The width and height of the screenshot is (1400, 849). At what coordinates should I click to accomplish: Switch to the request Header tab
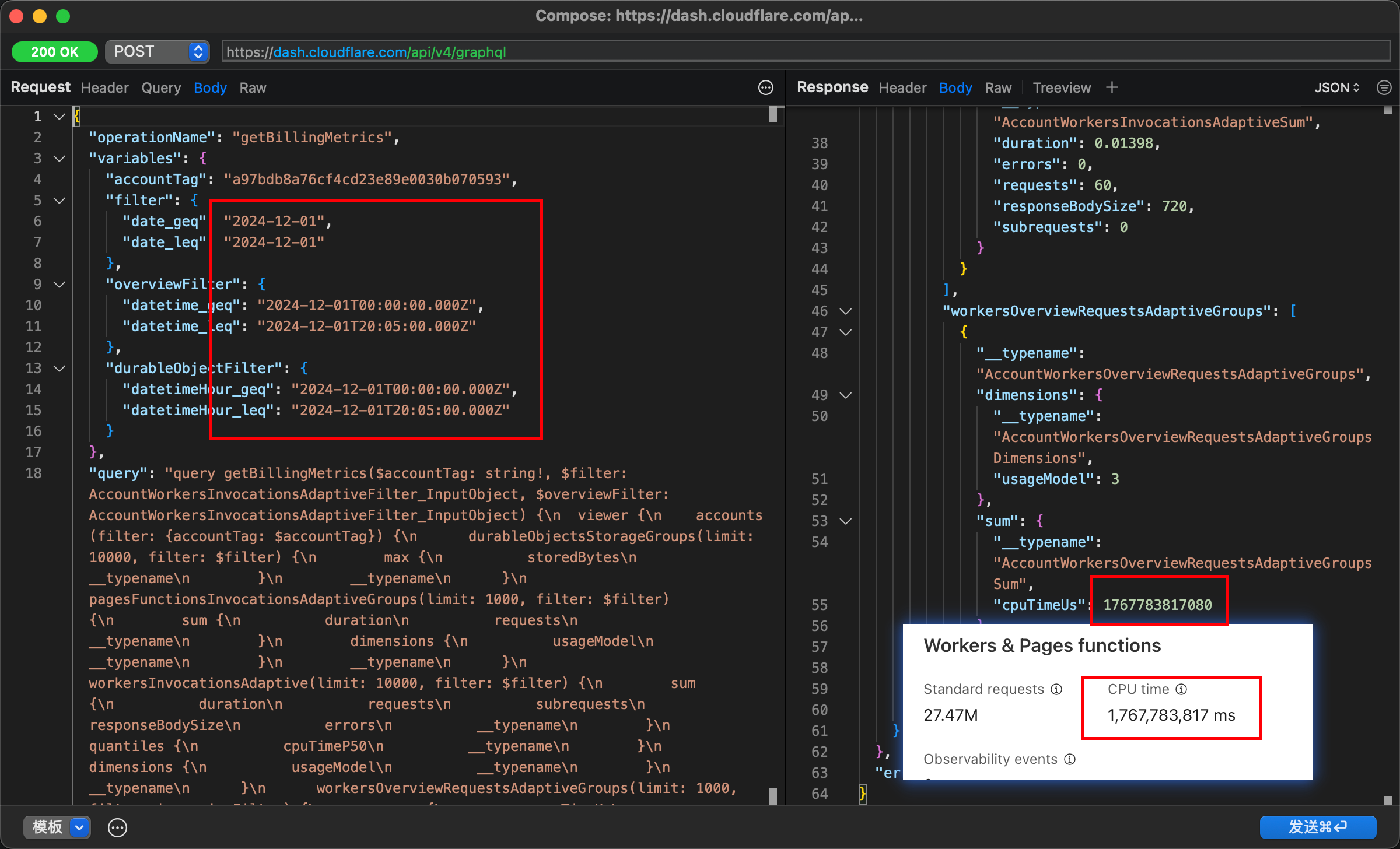(104, 87)
